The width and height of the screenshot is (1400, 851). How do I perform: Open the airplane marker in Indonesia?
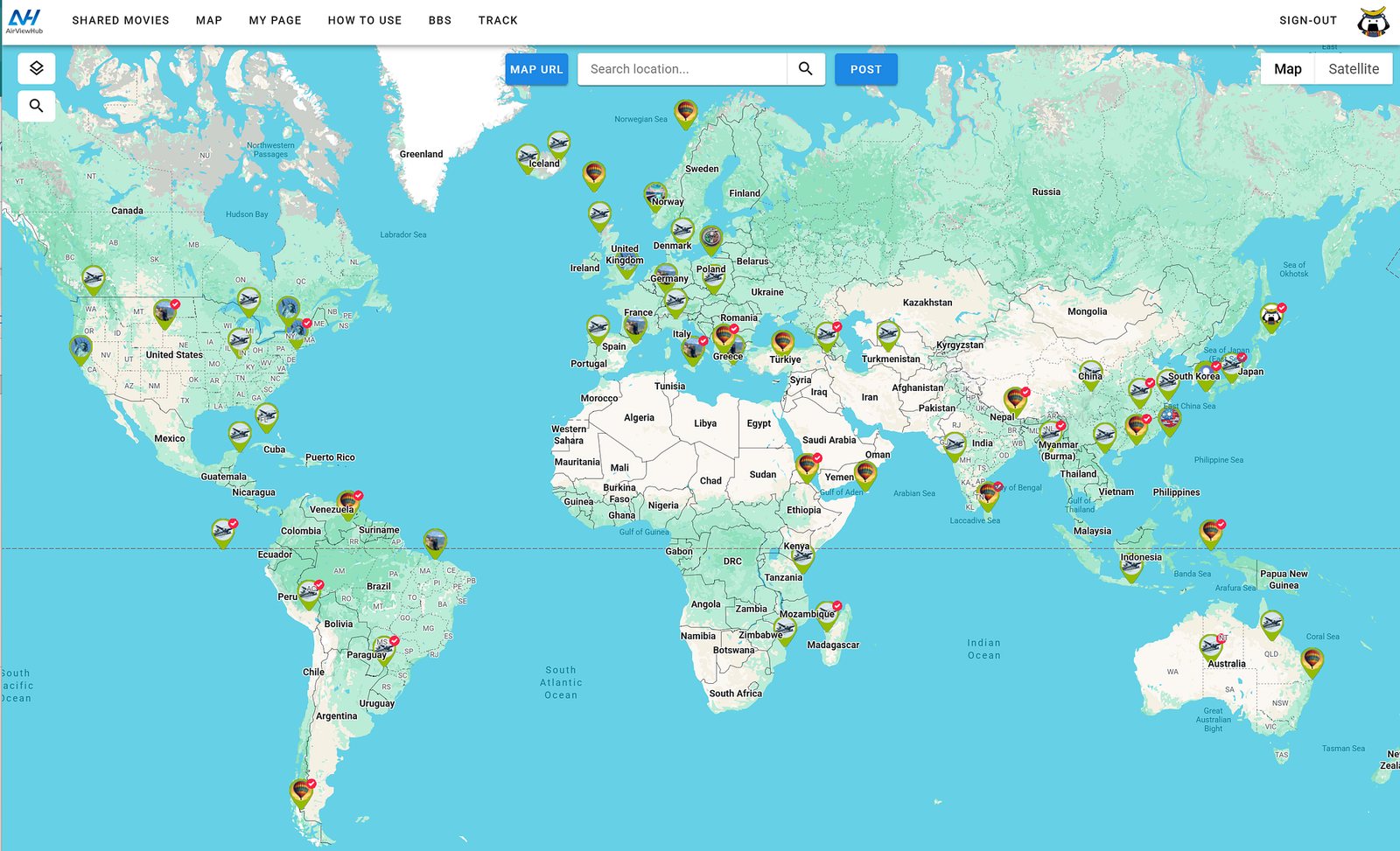(x=1131, y=569)
